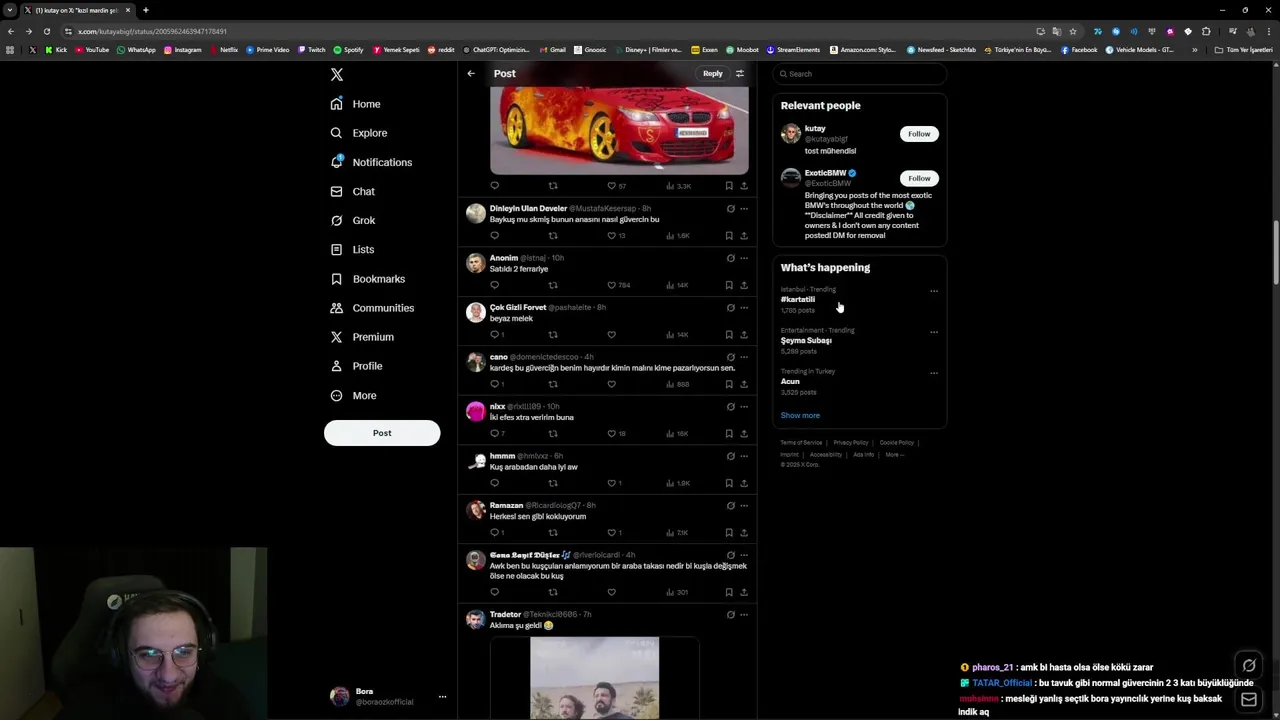Open account options next to Bora
1280x720 pixels.
click(442, 697)
